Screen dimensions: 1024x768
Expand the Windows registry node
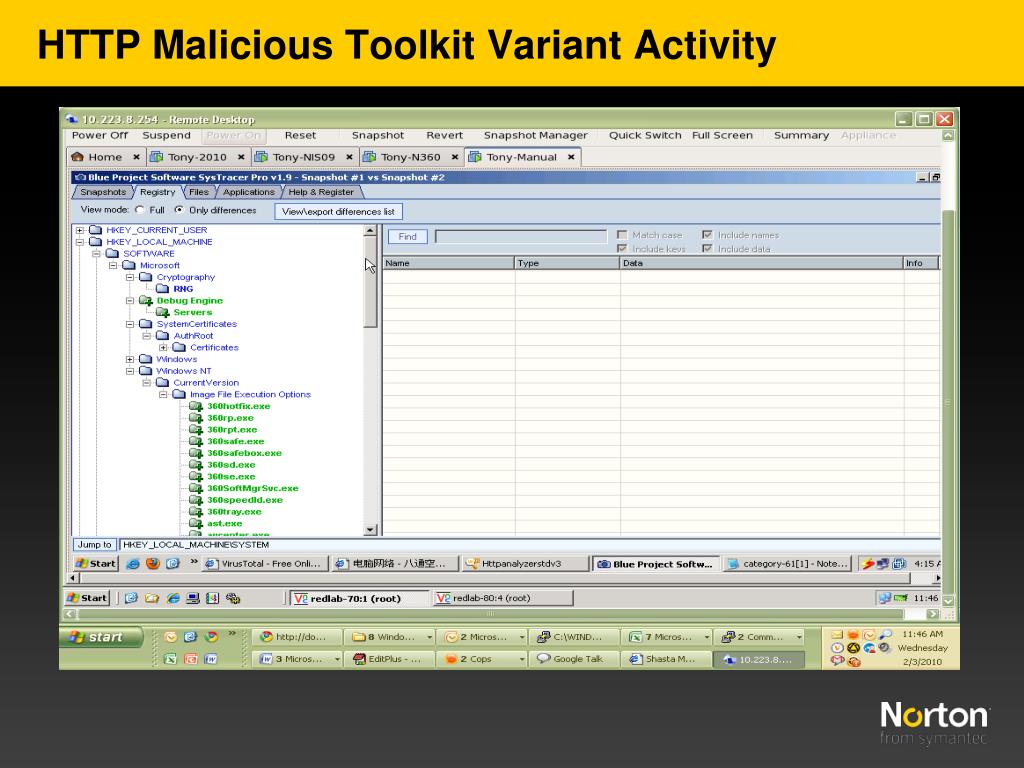[x=130, y=359]
